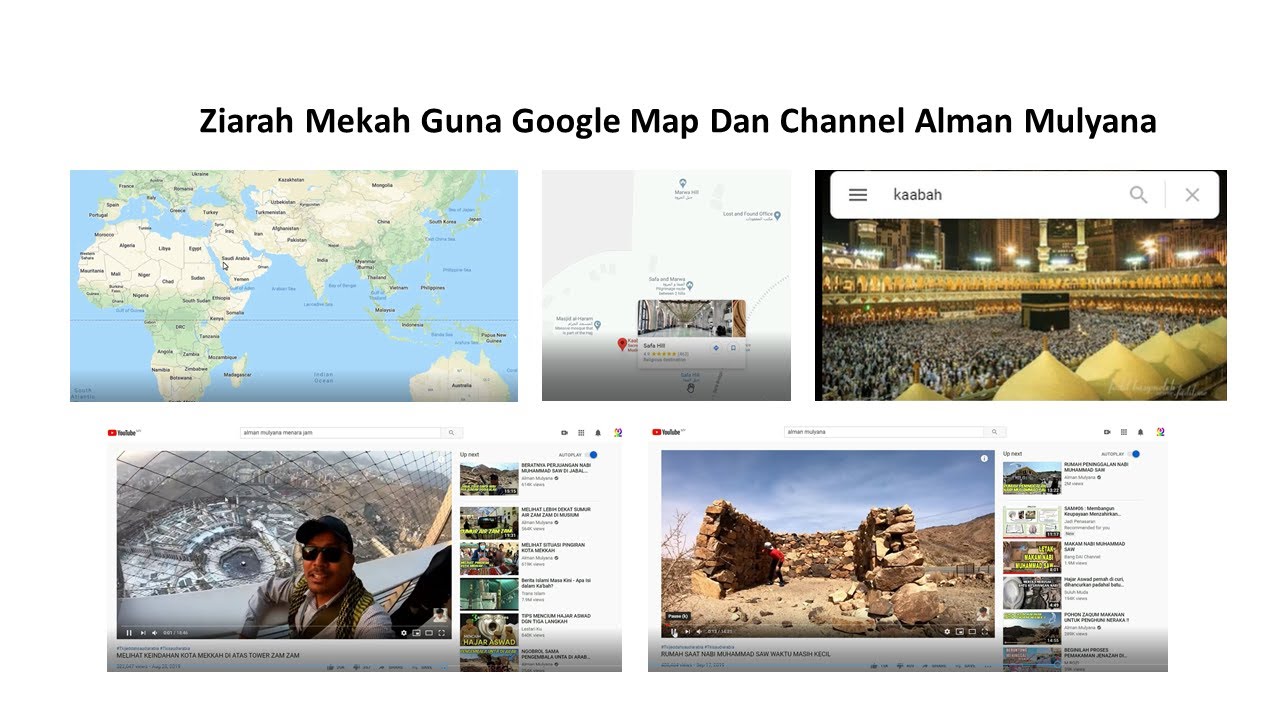Enable miniplayer in Zam Zam player
Viewport: 1280px width, 720px height.
click(x=416, y=633)
